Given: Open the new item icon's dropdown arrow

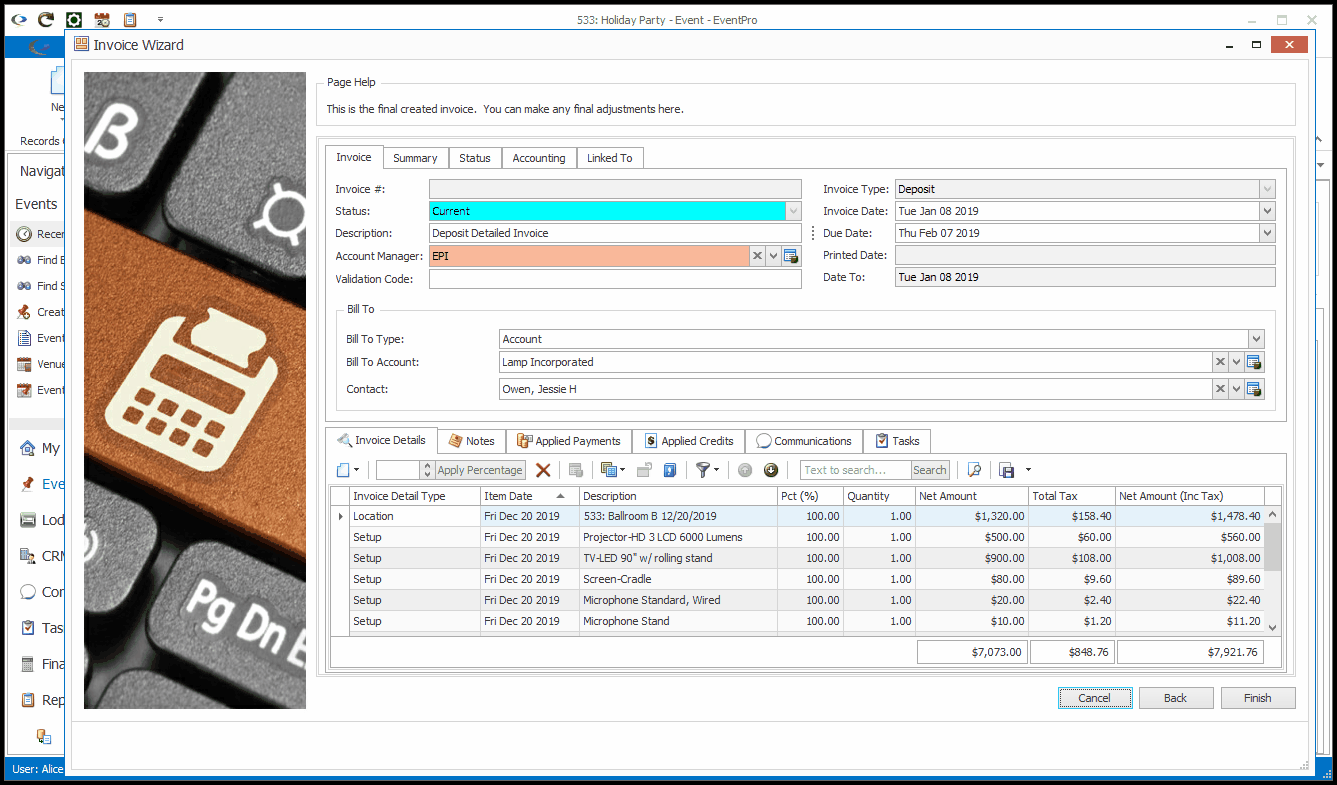Looking at the screenshot, I should point(357,470).
